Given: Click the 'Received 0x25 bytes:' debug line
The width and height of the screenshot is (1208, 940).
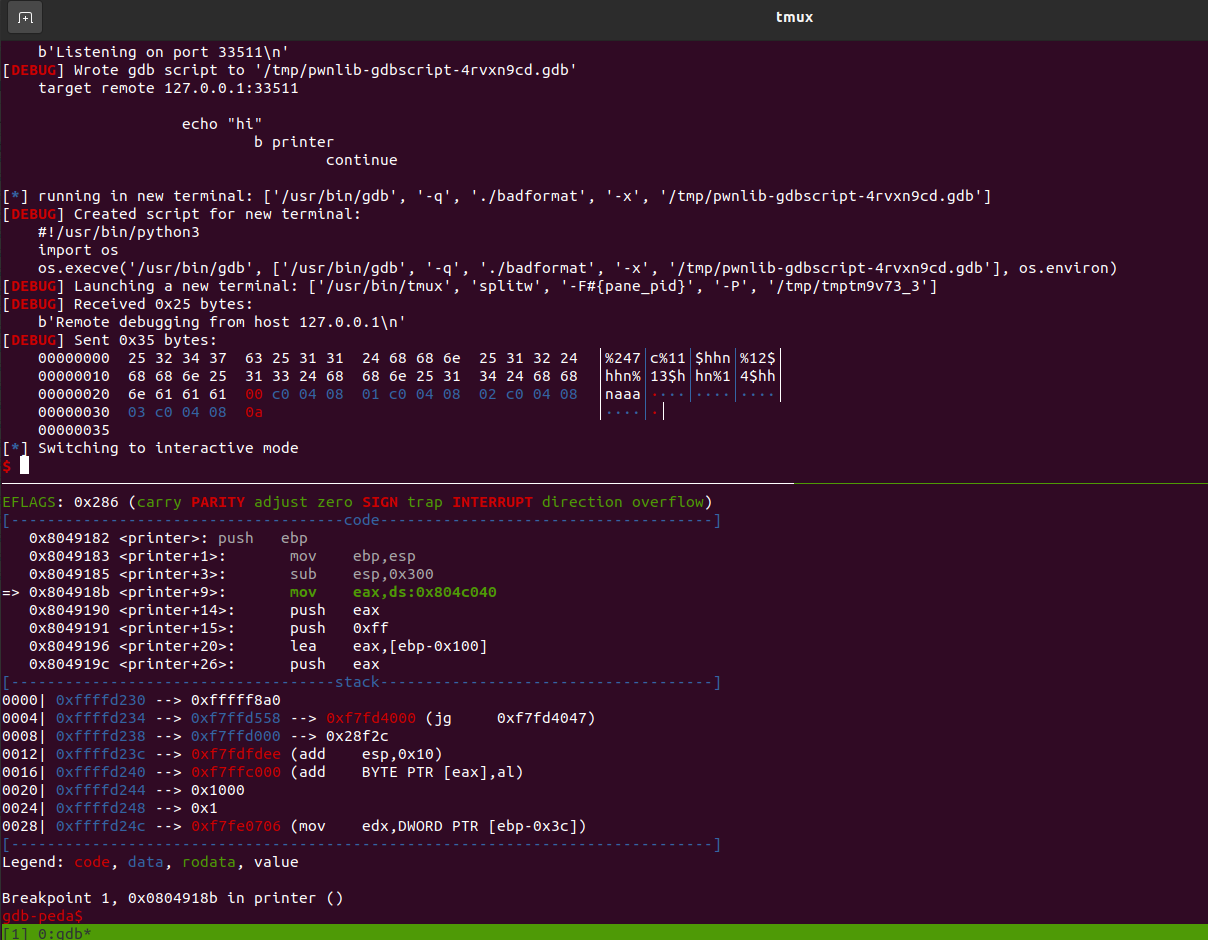Looking at the screenshot, I should click(128, 304).
